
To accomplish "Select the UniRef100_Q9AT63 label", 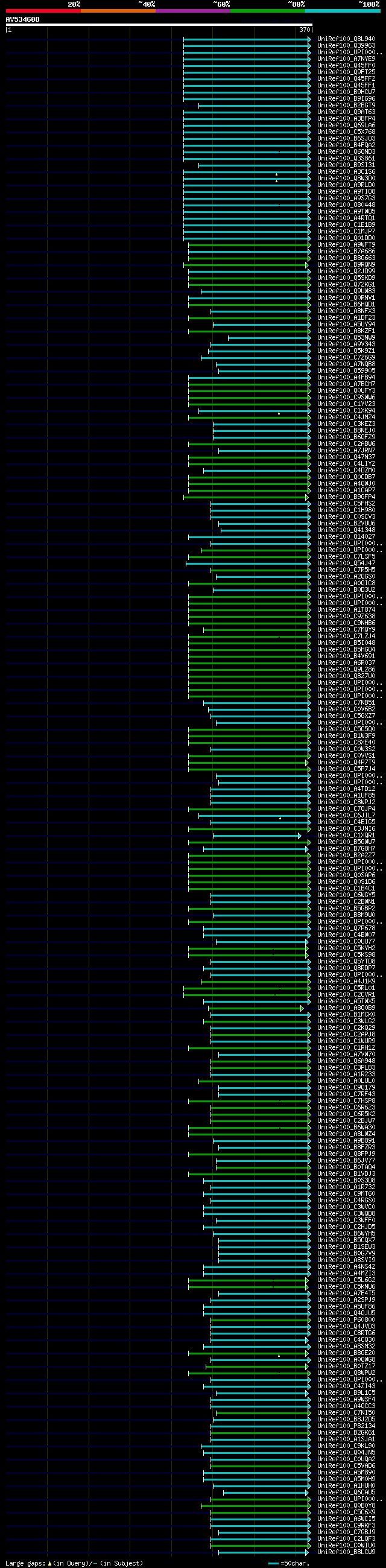I will [x=346, y=112].
